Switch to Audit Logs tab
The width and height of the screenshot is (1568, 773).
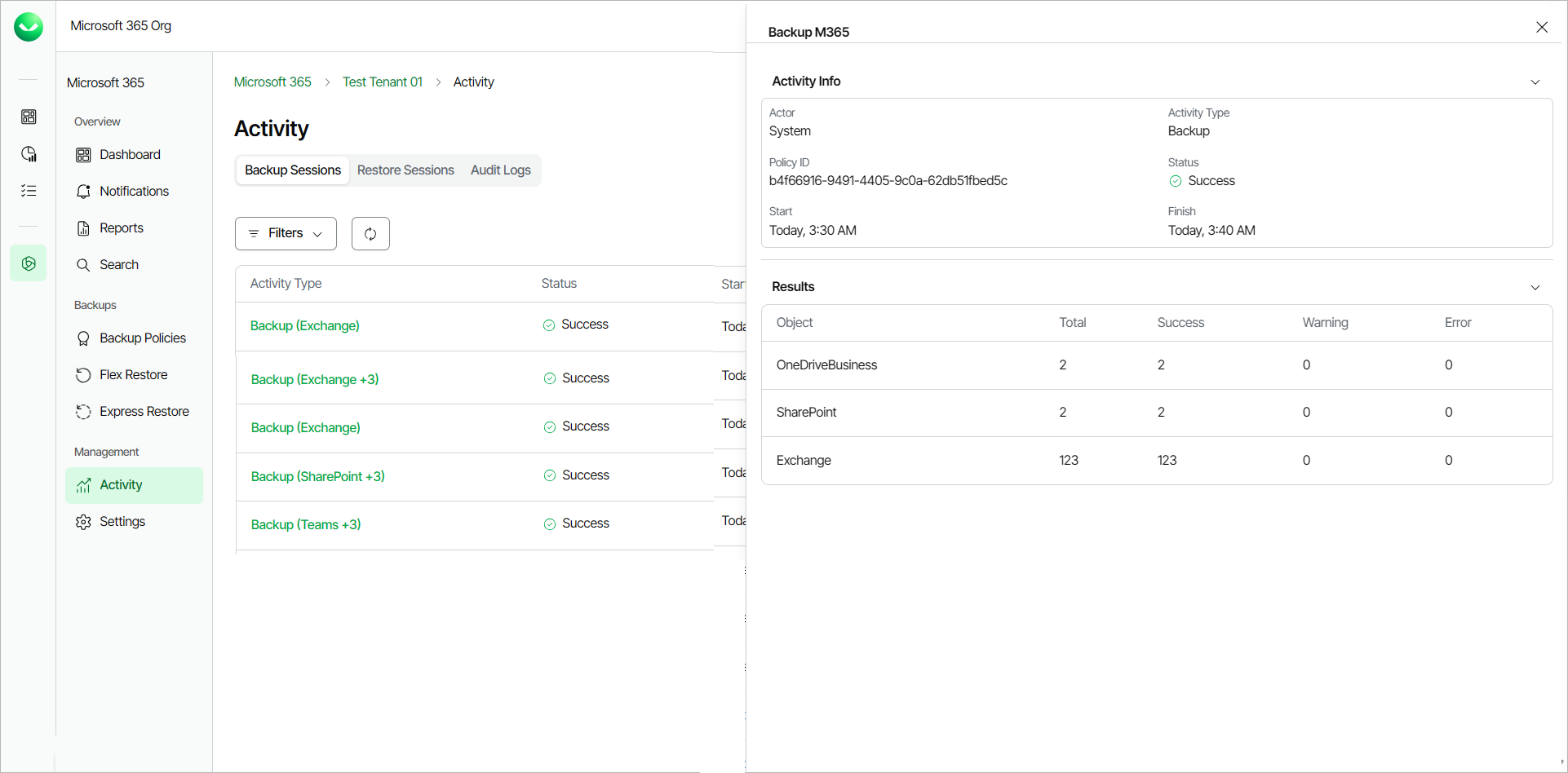tap(501, 170)
